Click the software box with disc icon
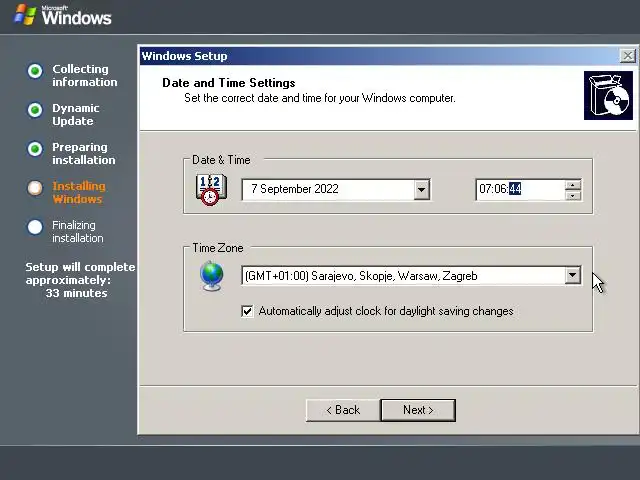 (x=608, y=96)
